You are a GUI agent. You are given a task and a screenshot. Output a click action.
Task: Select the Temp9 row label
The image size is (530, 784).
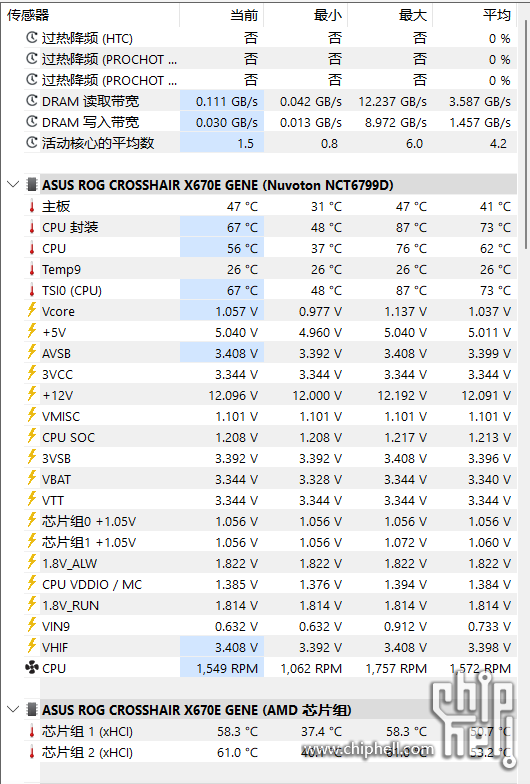62,269
